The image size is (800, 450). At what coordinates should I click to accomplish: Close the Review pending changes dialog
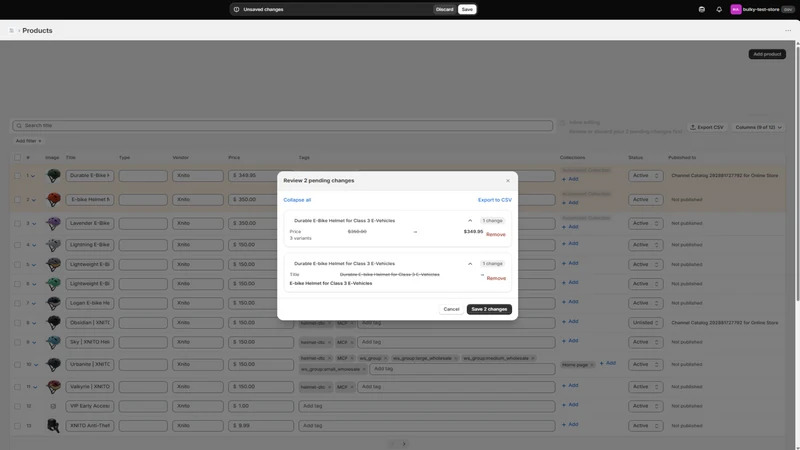508,181
